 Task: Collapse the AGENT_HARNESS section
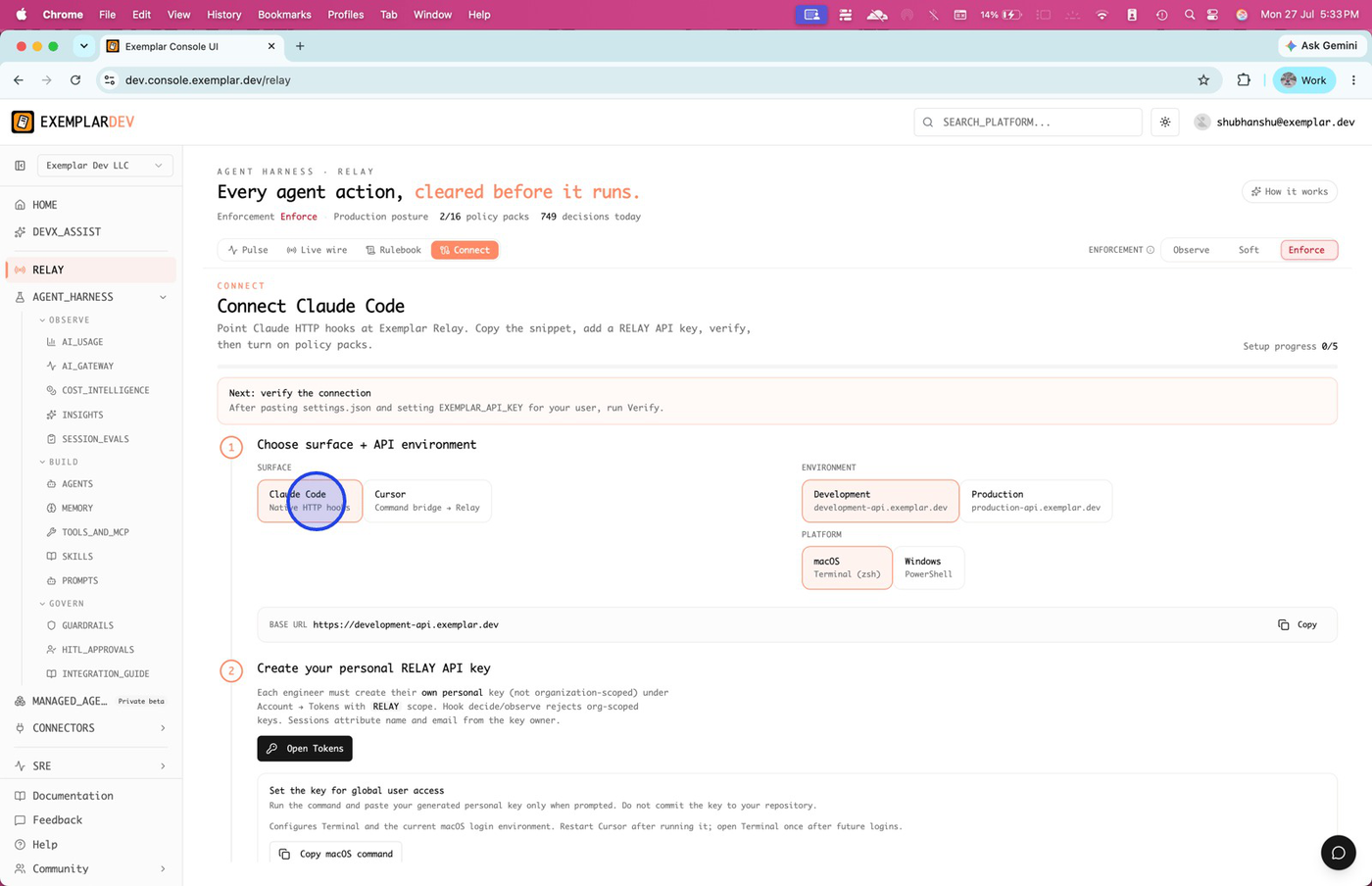click(163, 297)
